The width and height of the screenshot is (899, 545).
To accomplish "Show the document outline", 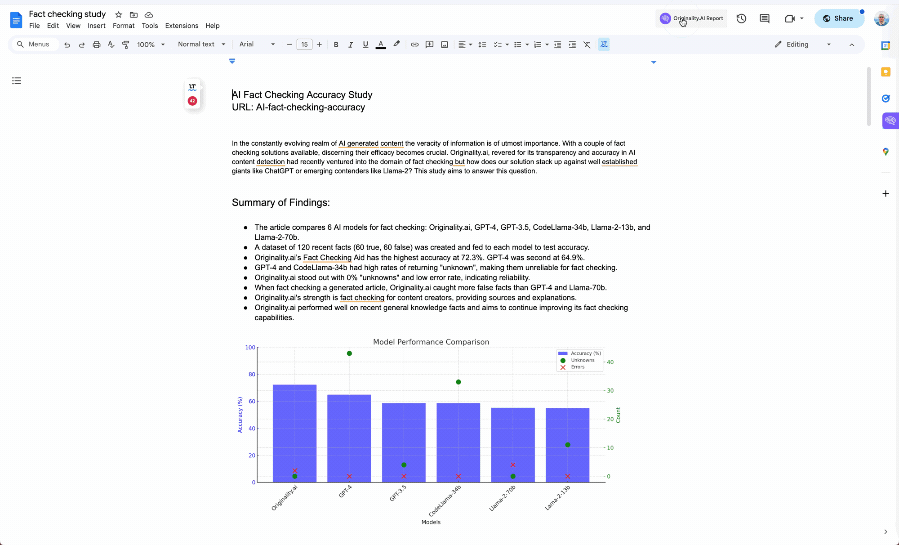I will click(17, 80).
